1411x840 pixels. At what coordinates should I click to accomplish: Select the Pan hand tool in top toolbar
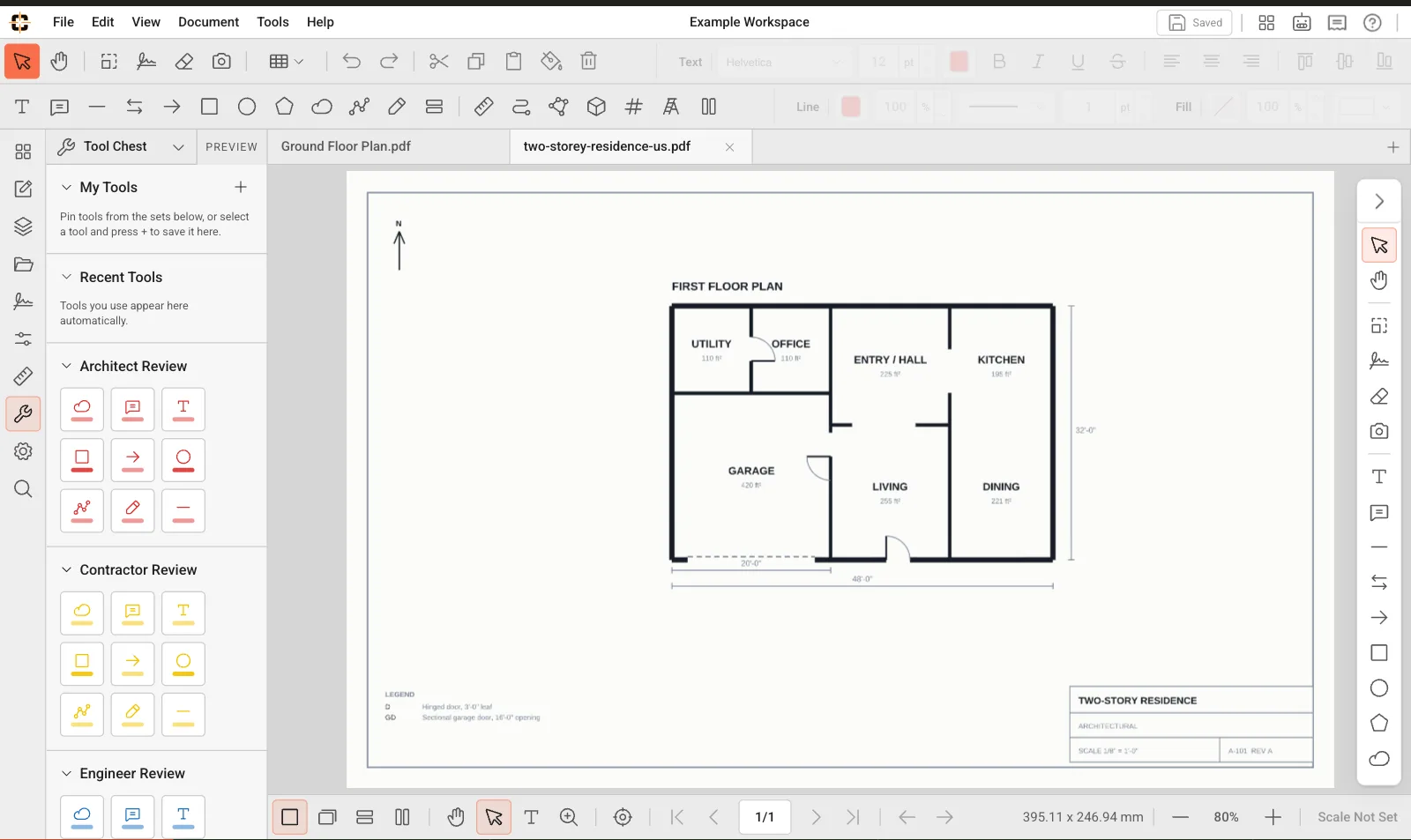click(59, 62)
